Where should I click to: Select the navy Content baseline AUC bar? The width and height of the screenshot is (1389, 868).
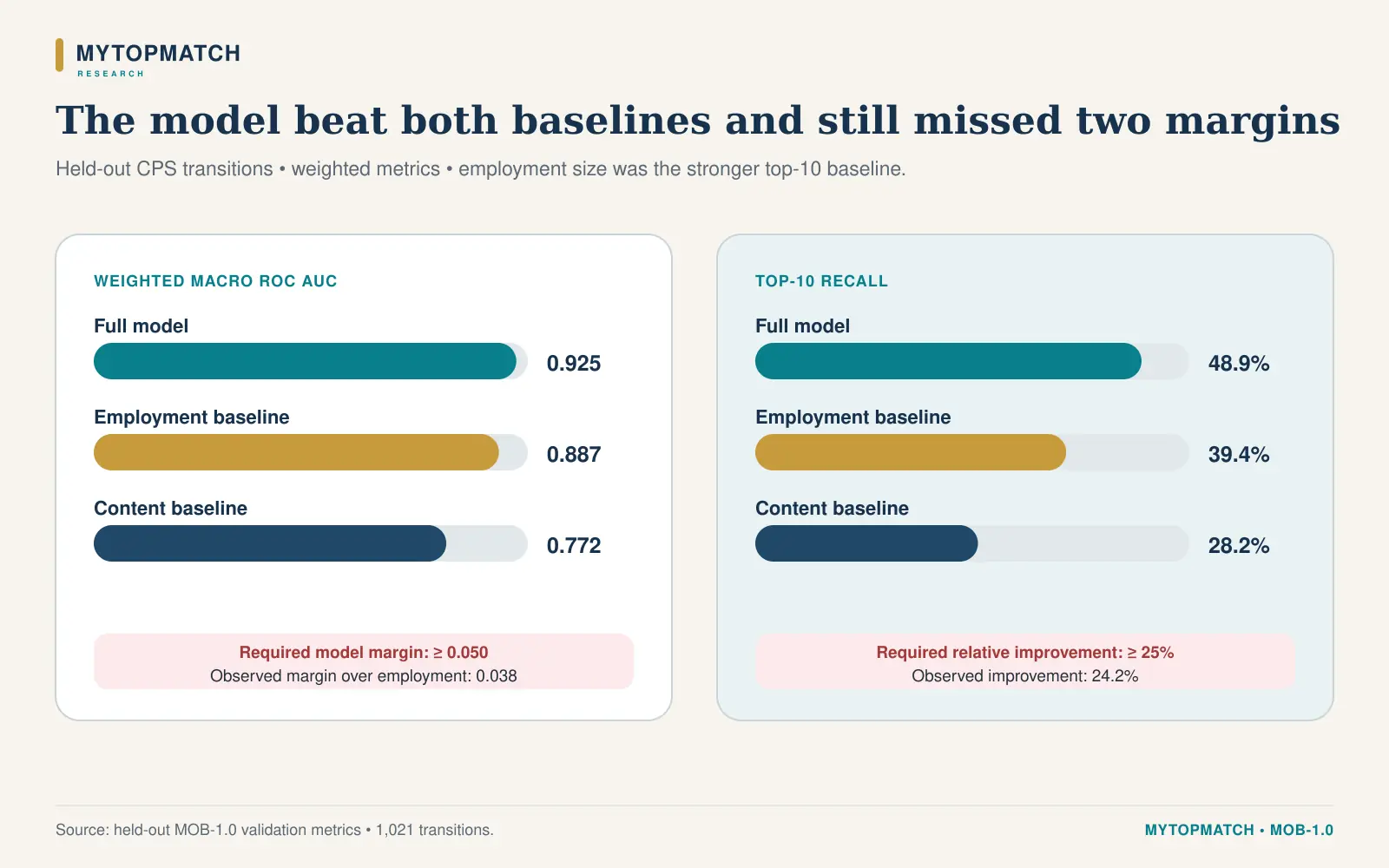click(x=270, y=543)
